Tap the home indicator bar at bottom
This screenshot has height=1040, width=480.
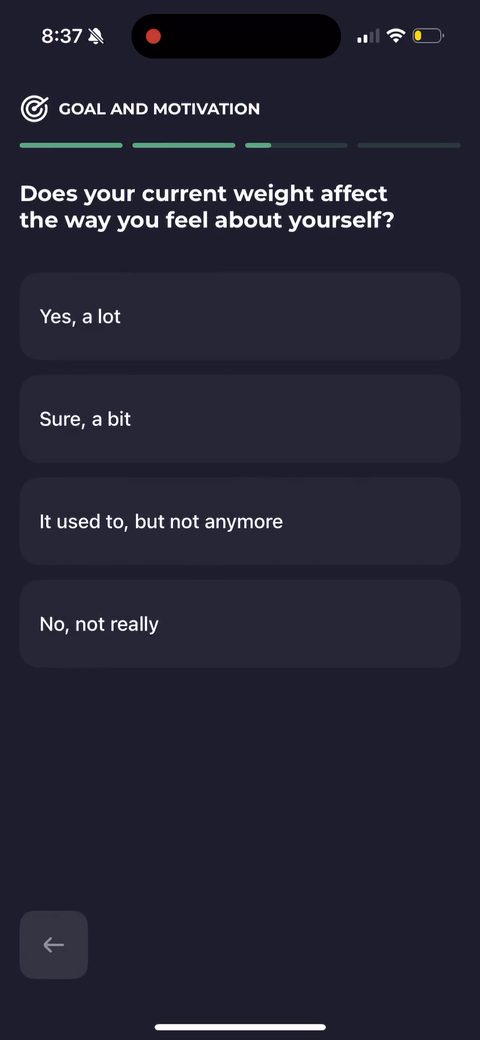[240, 1027]
